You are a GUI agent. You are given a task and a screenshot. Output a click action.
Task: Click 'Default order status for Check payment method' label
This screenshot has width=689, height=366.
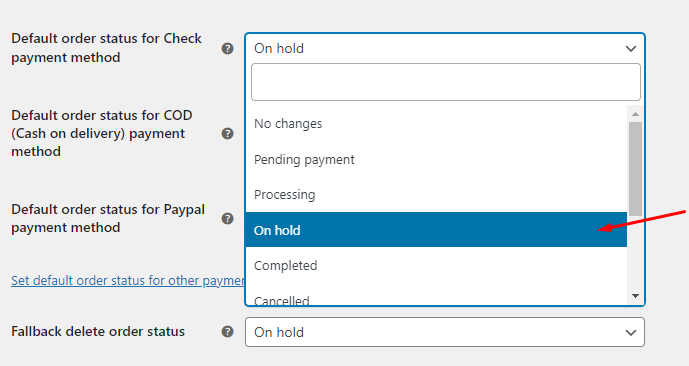(x=106, y=48)
